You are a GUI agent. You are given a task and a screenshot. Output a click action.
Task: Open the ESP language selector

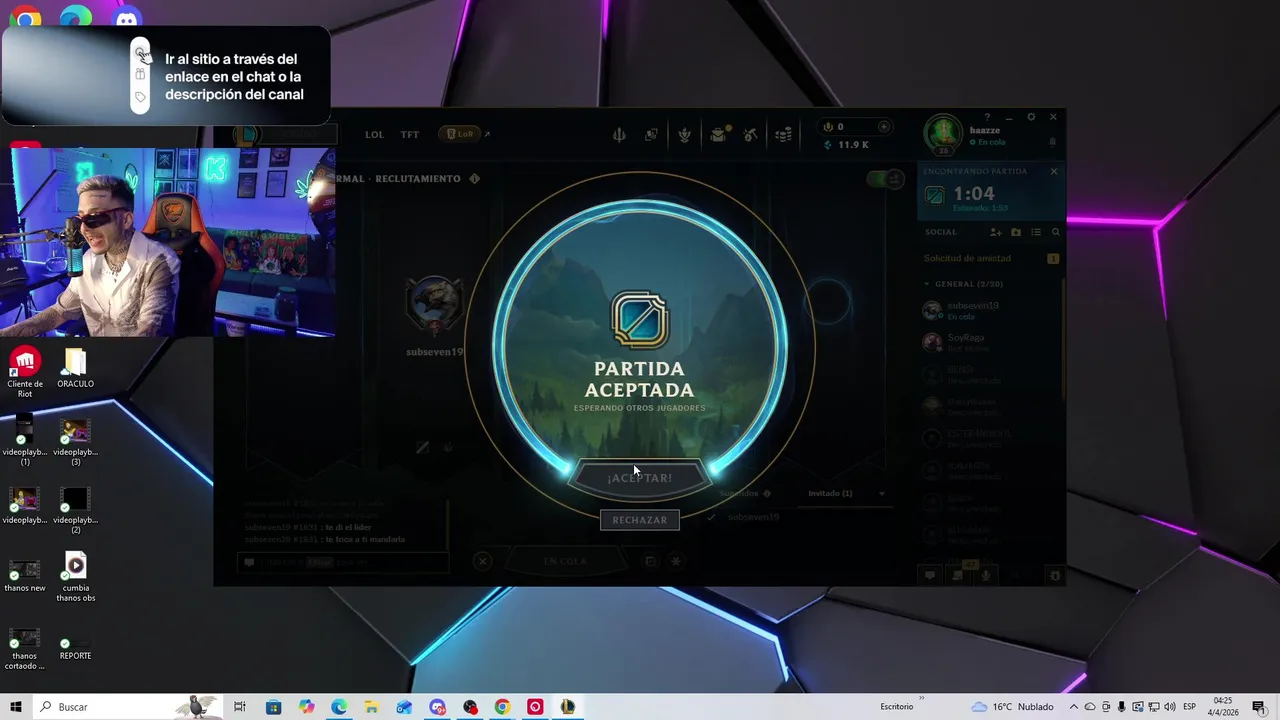point(1190,707)
